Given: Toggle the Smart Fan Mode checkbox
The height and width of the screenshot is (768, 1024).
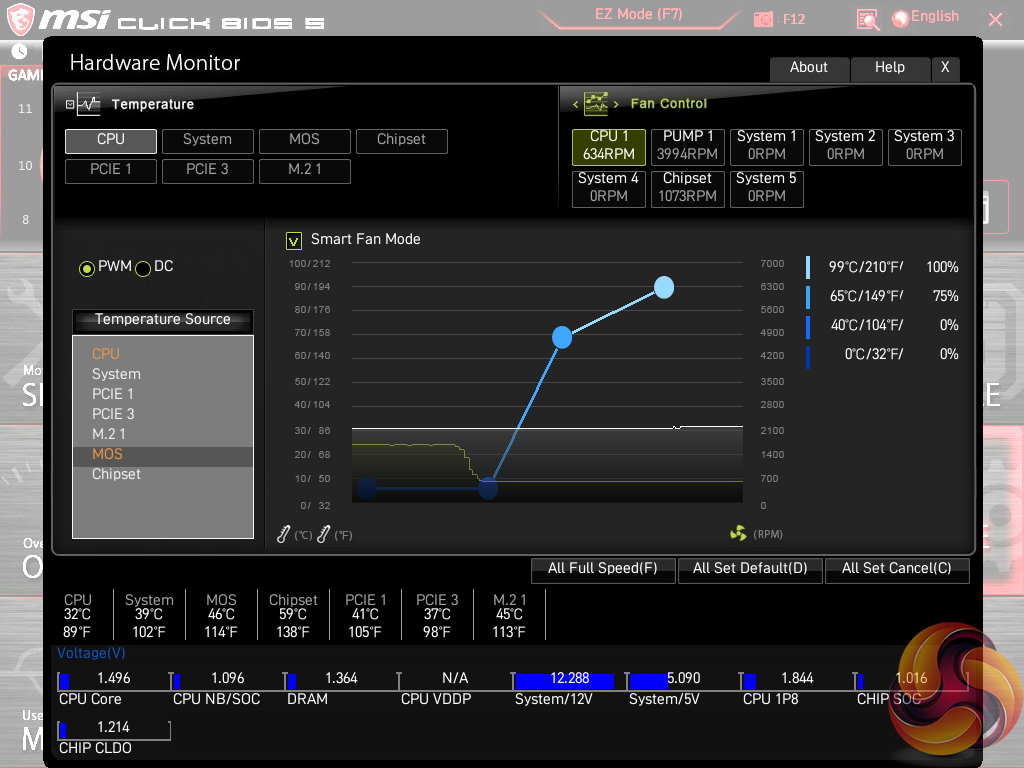Looking at the screenshot, I should [x=294, y=240].
